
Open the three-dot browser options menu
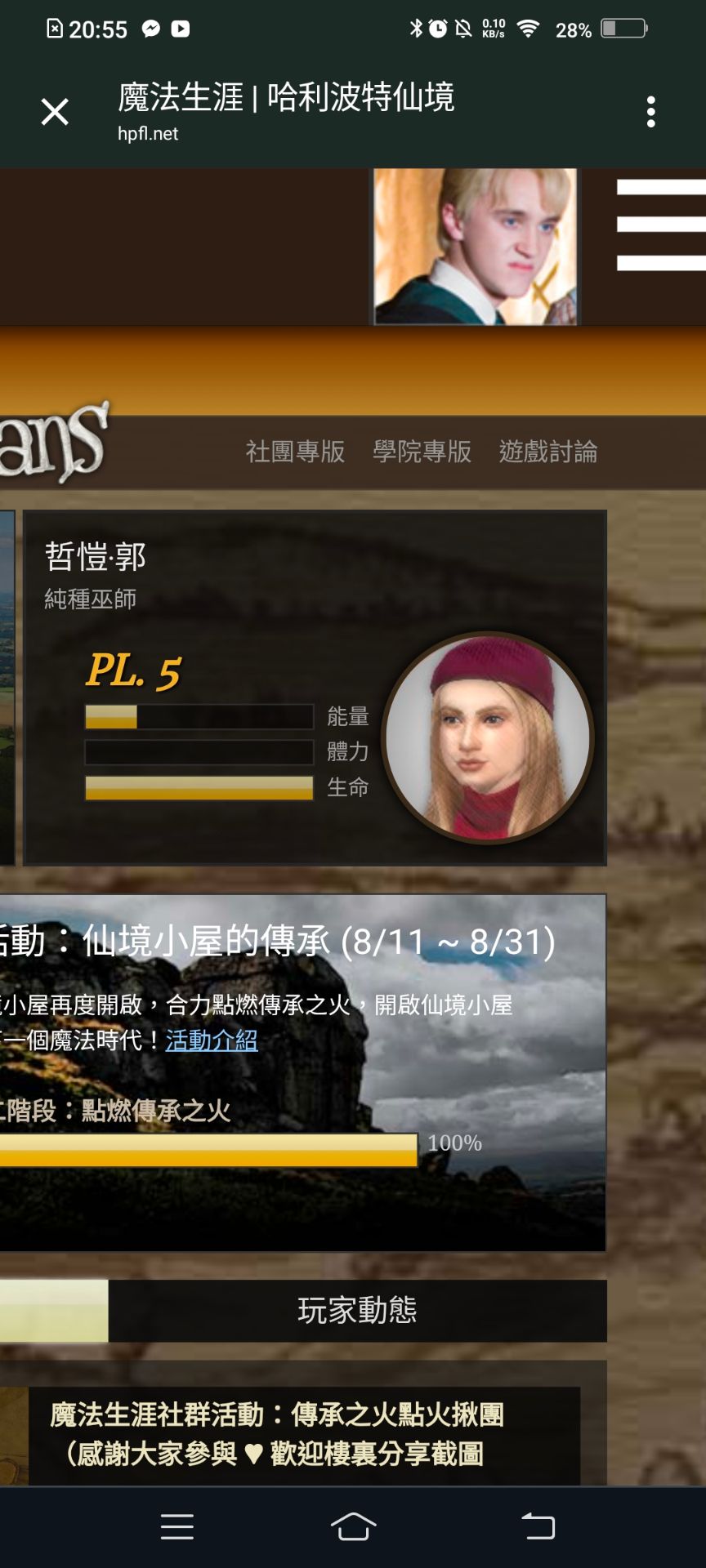click(x=650, y=112)
